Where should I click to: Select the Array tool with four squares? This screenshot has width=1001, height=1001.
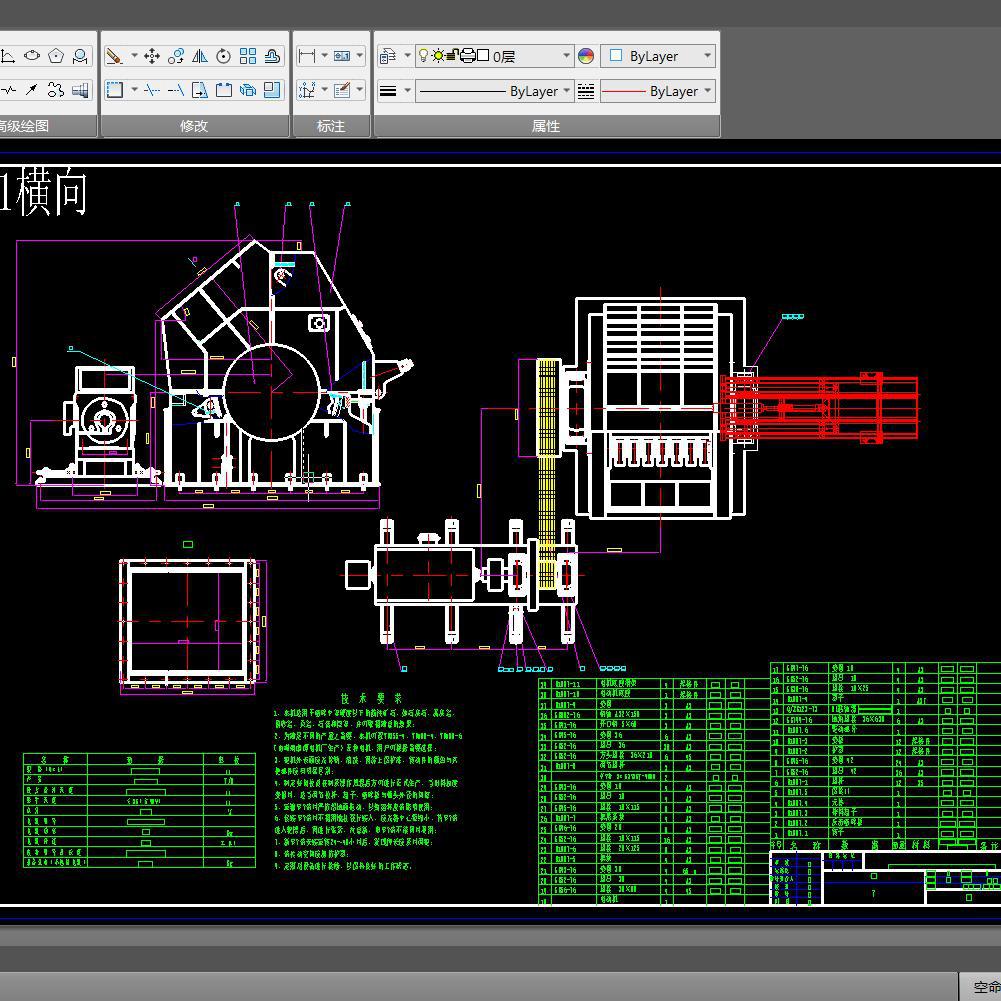click(x=248, y=56)
